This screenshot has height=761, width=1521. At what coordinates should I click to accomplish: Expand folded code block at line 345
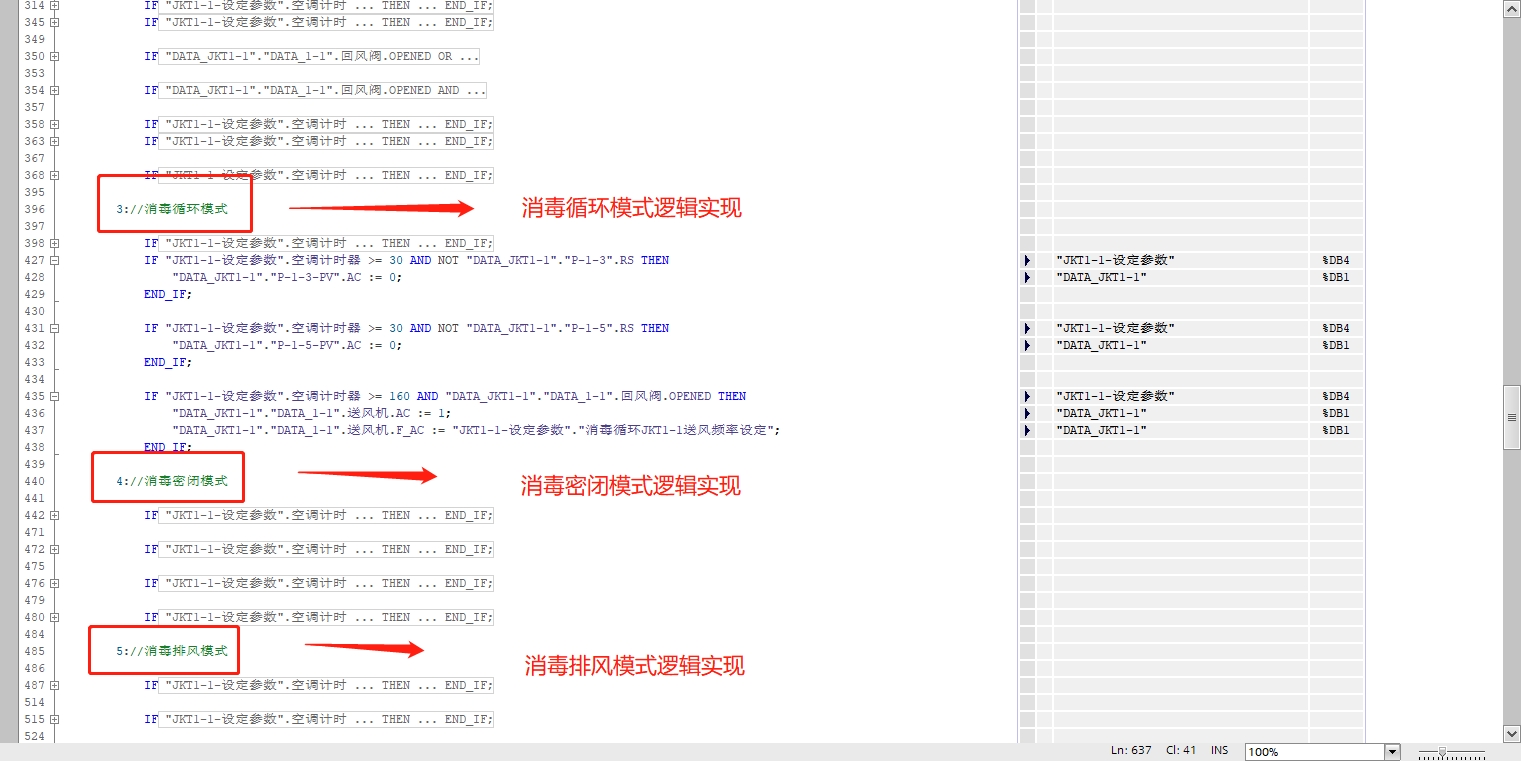54,22
